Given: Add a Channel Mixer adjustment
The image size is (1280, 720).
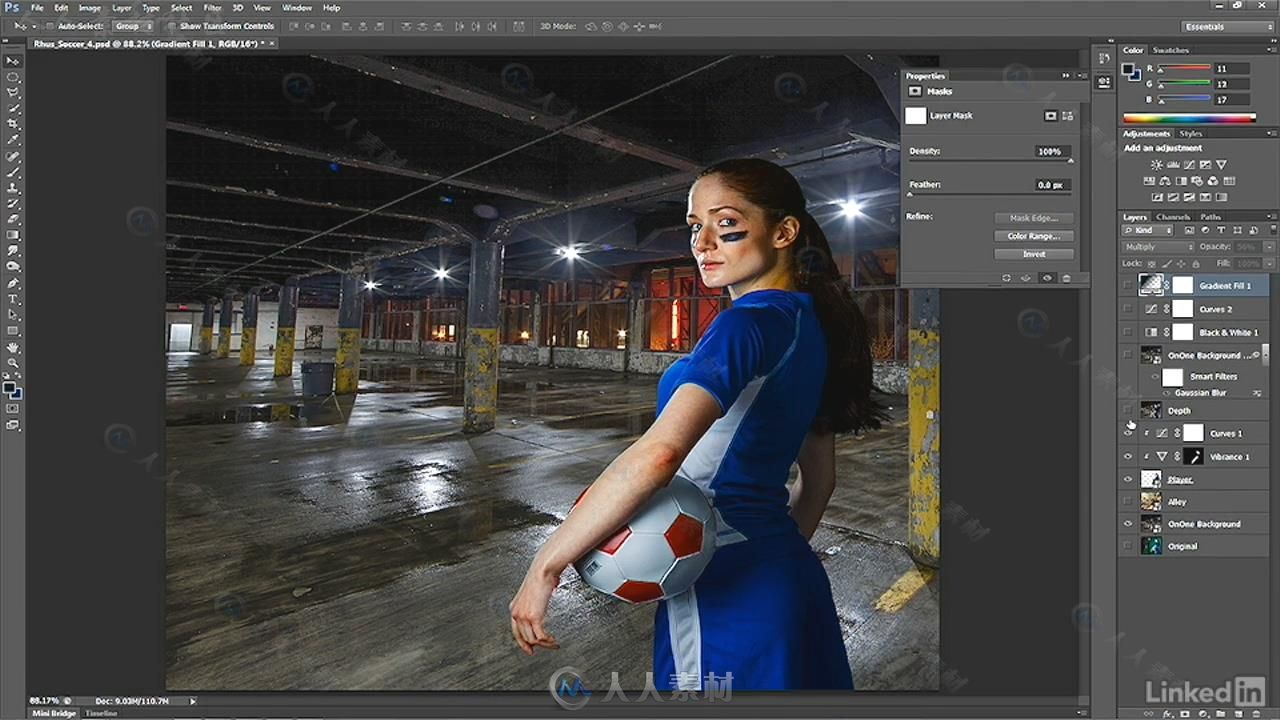Looking at the screenshot, I should click(x=1213, y=181).
